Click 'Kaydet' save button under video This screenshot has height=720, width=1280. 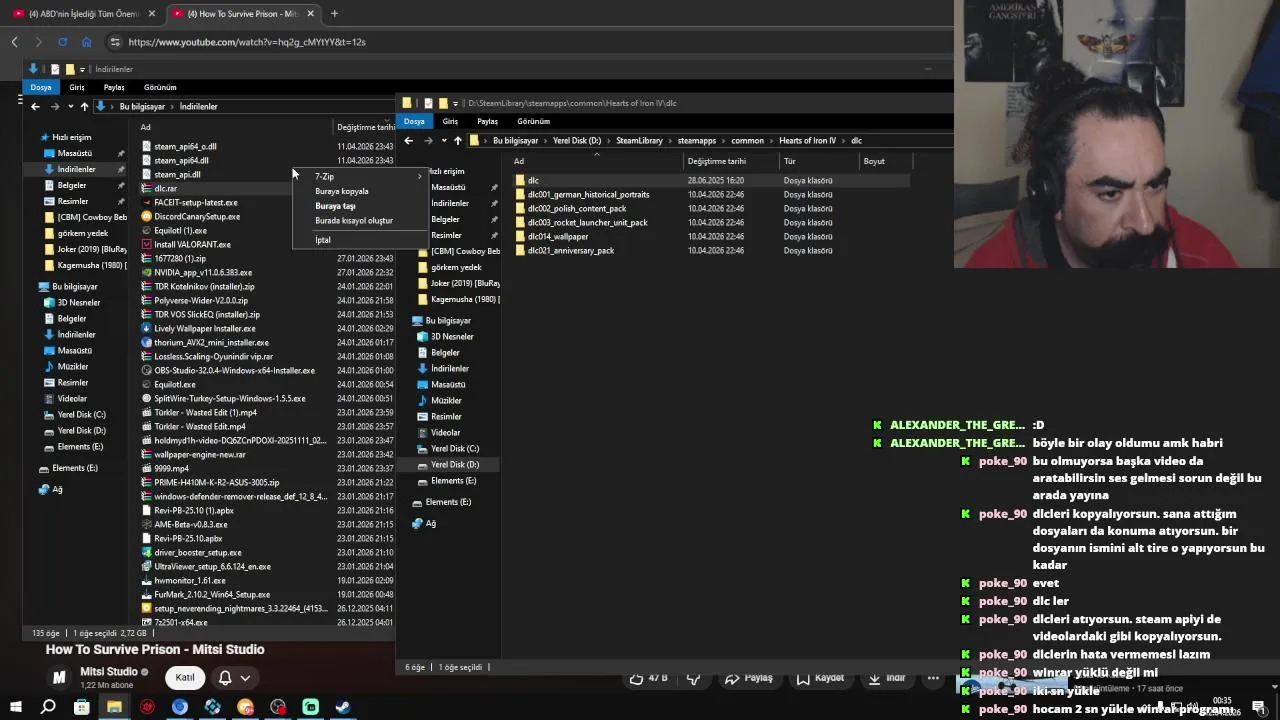820,678
